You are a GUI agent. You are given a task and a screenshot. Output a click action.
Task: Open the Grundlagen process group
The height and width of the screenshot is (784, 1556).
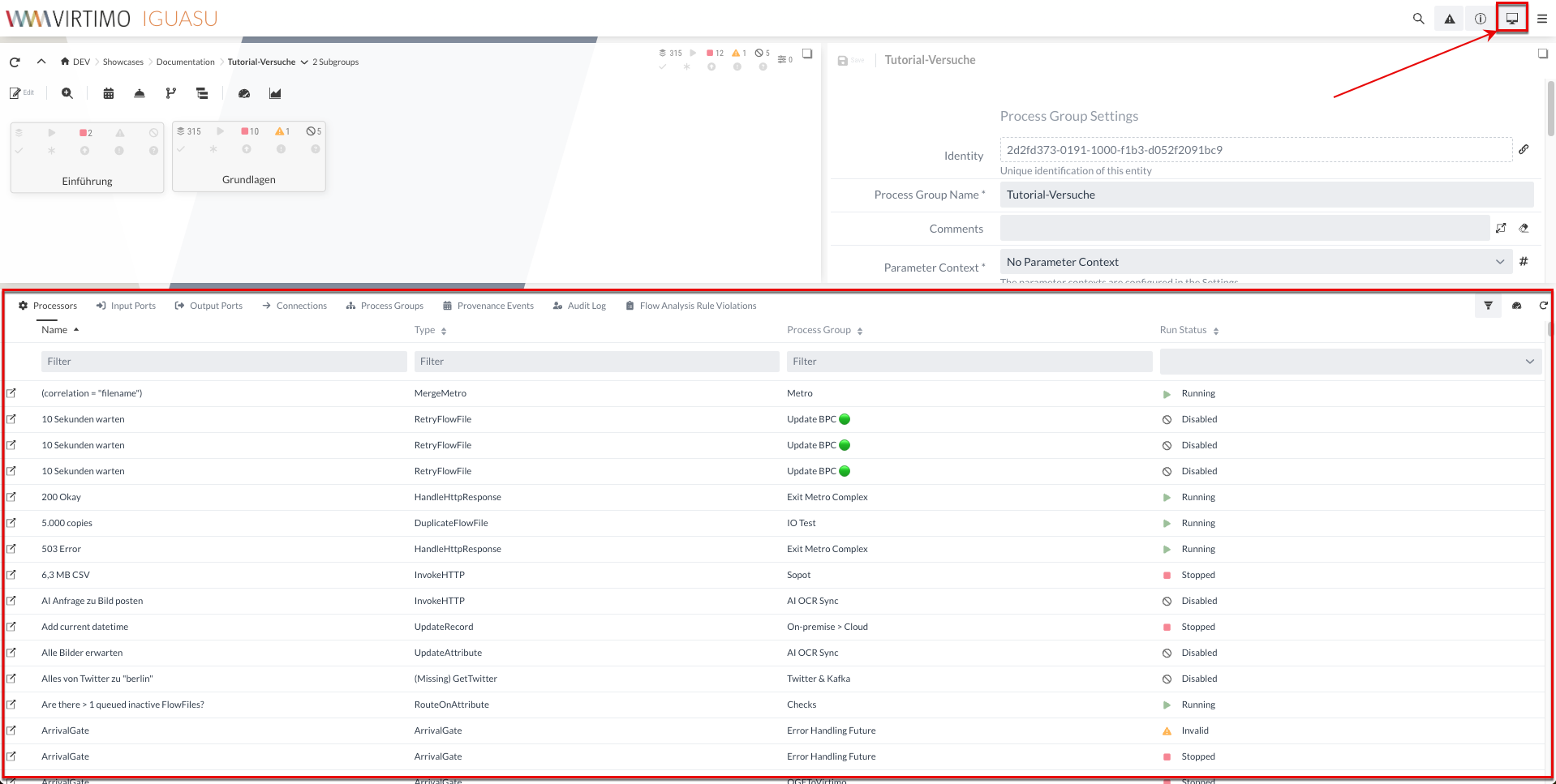coord(248,179)
